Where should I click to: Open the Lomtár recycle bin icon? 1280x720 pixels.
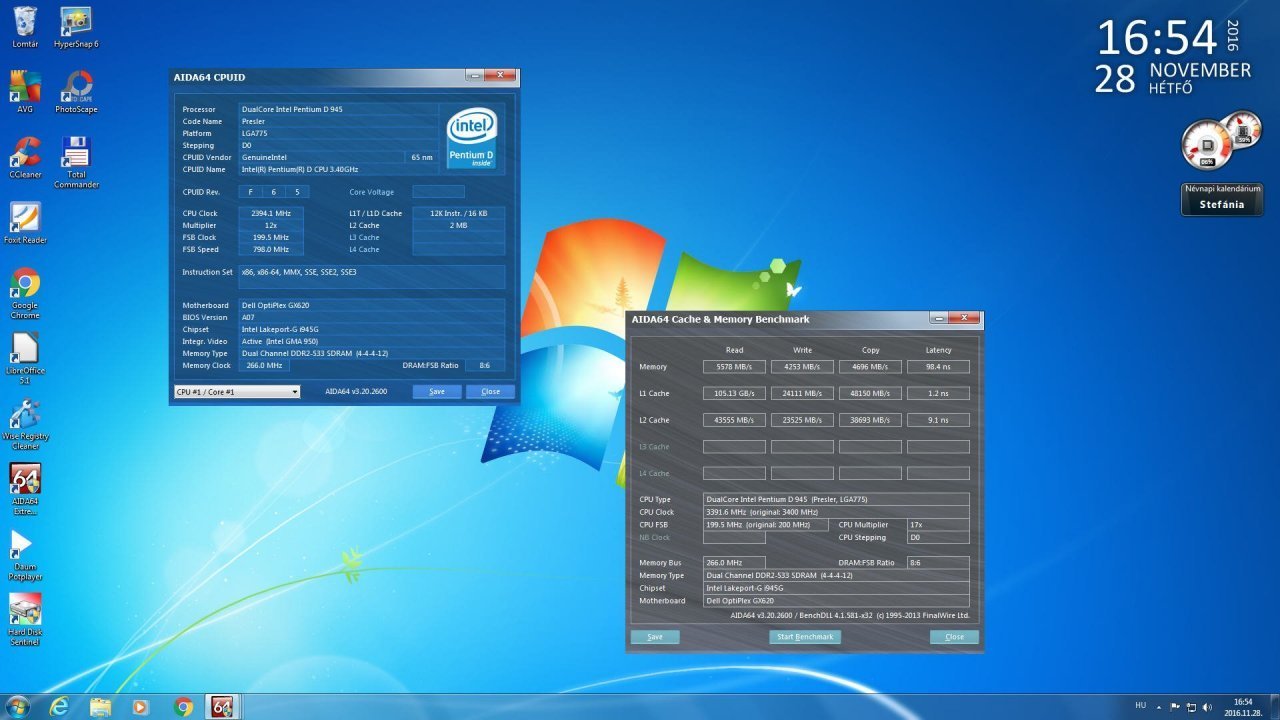(25, 27)
